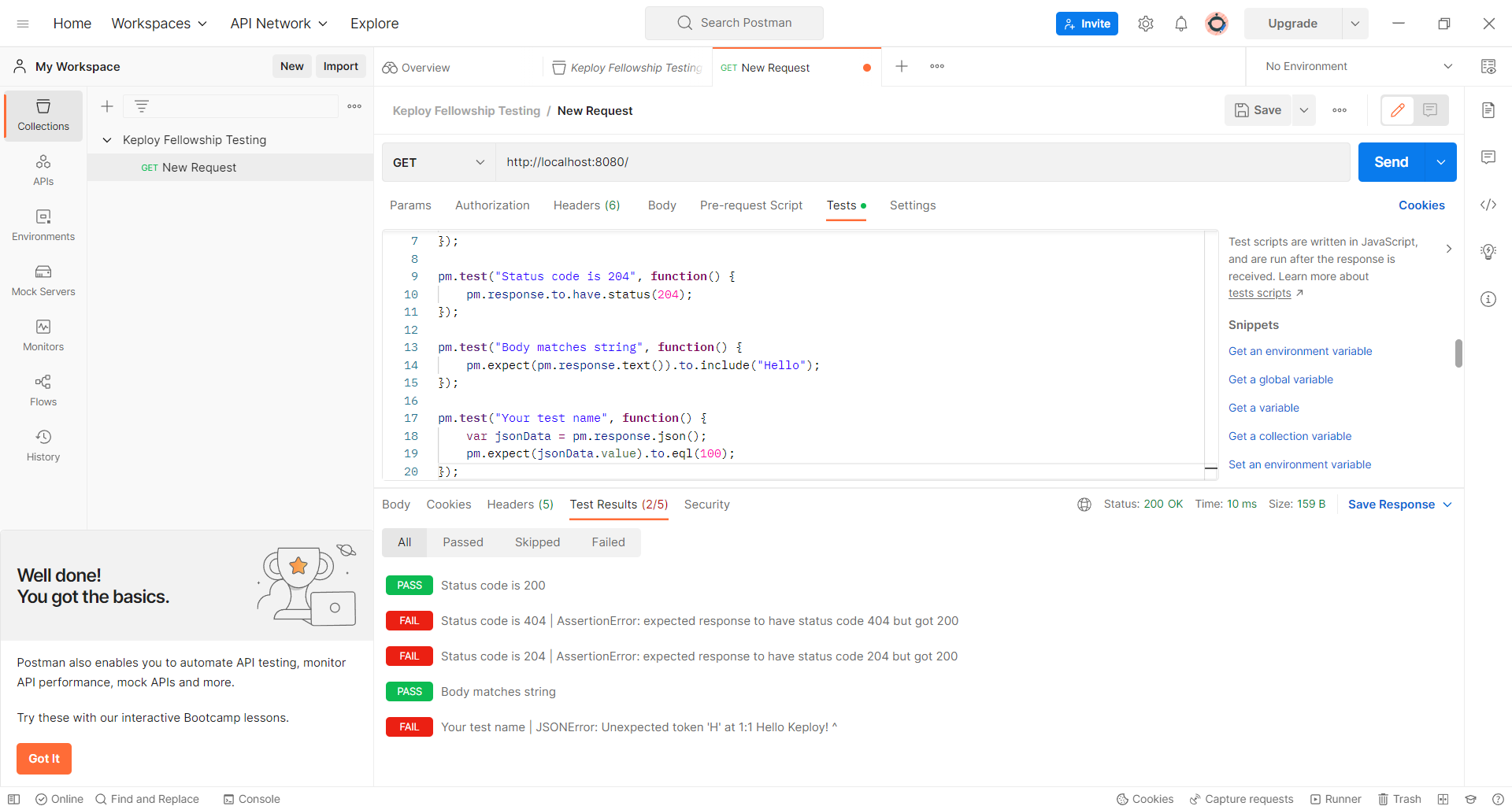Open request History panel

tap(43, 446)
